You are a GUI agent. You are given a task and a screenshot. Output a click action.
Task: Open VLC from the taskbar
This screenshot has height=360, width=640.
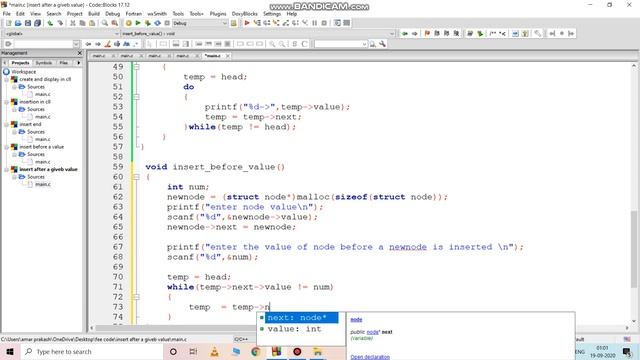214,351
